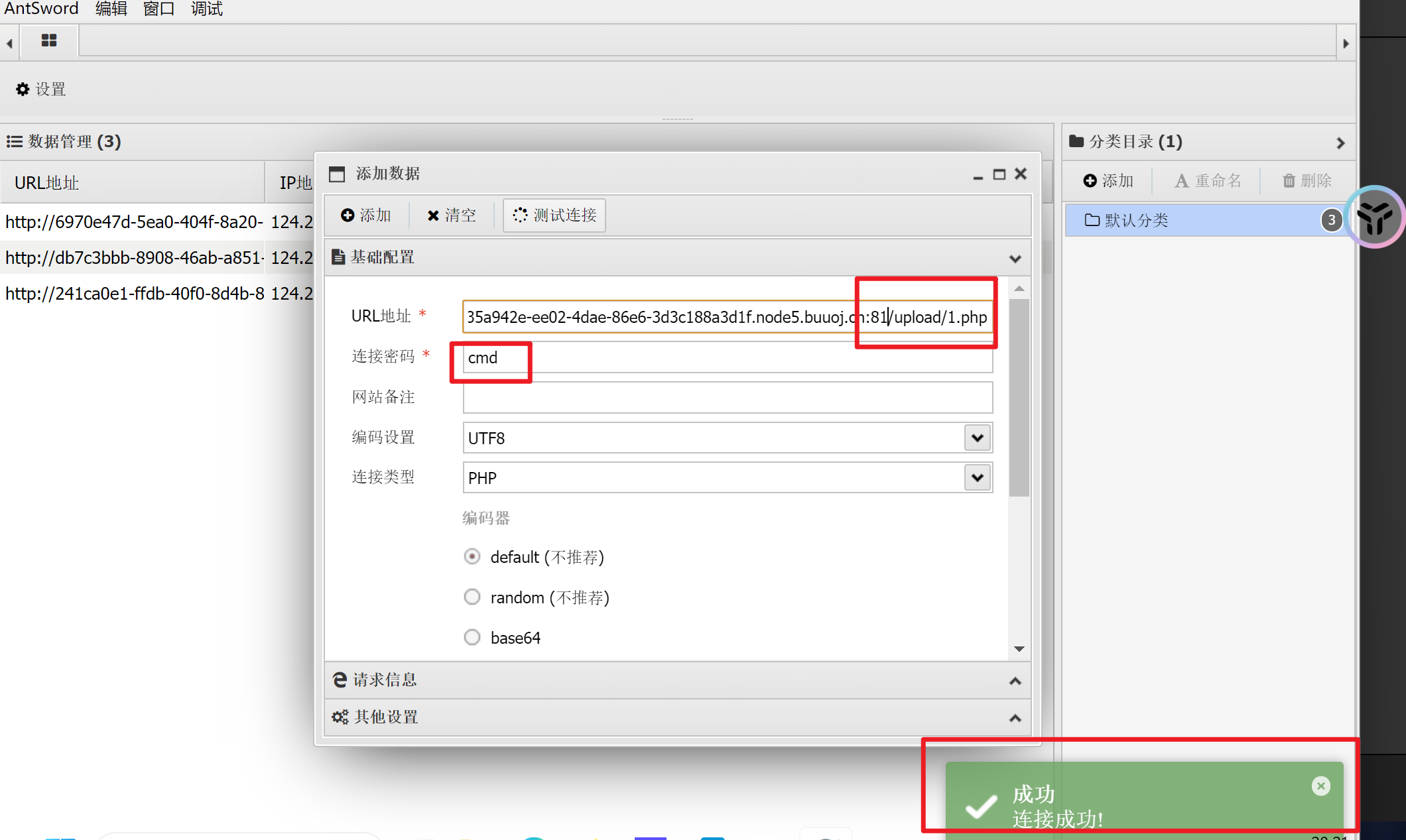This screenshot has width=1406, height=840.
Task: Click the 网站备注 input field
Action: tap(728, 397)
